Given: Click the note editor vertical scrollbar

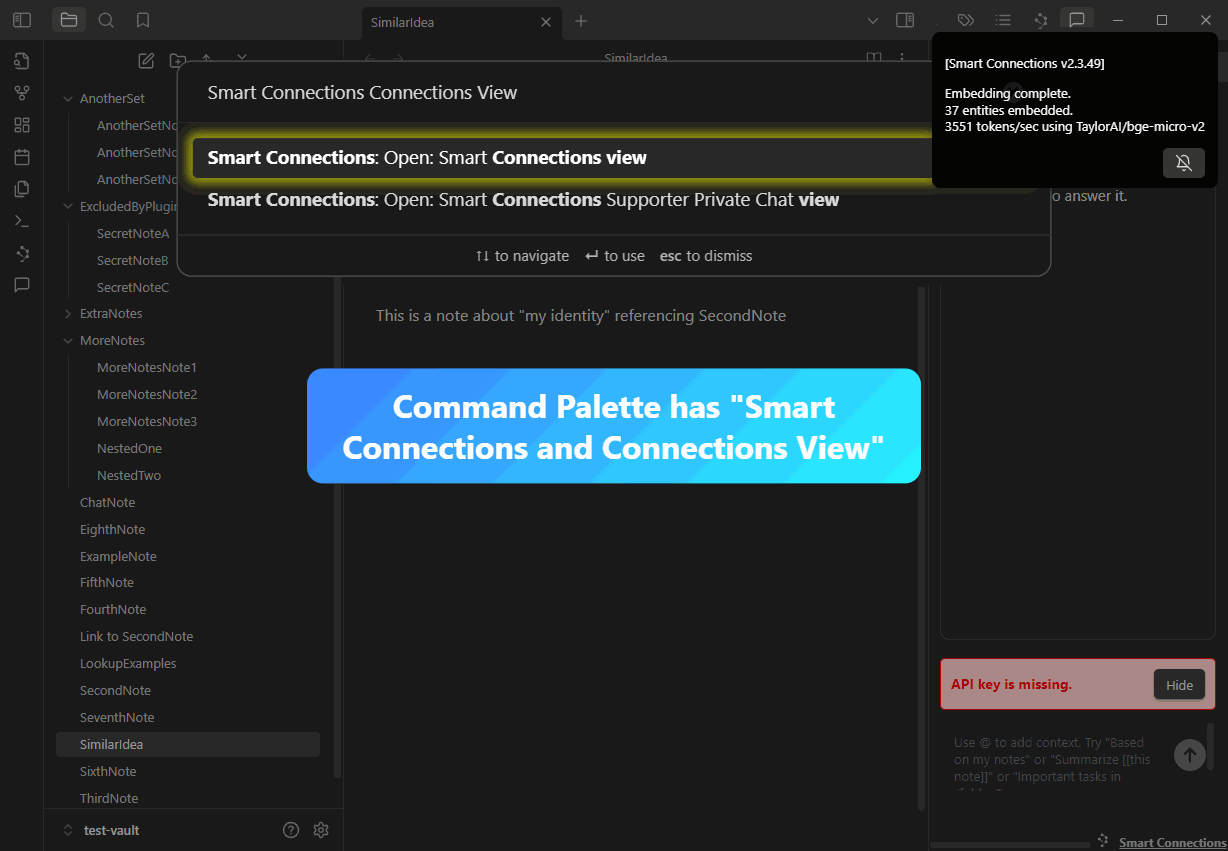Looking at the screenshot, I should (x=922, y=548).
